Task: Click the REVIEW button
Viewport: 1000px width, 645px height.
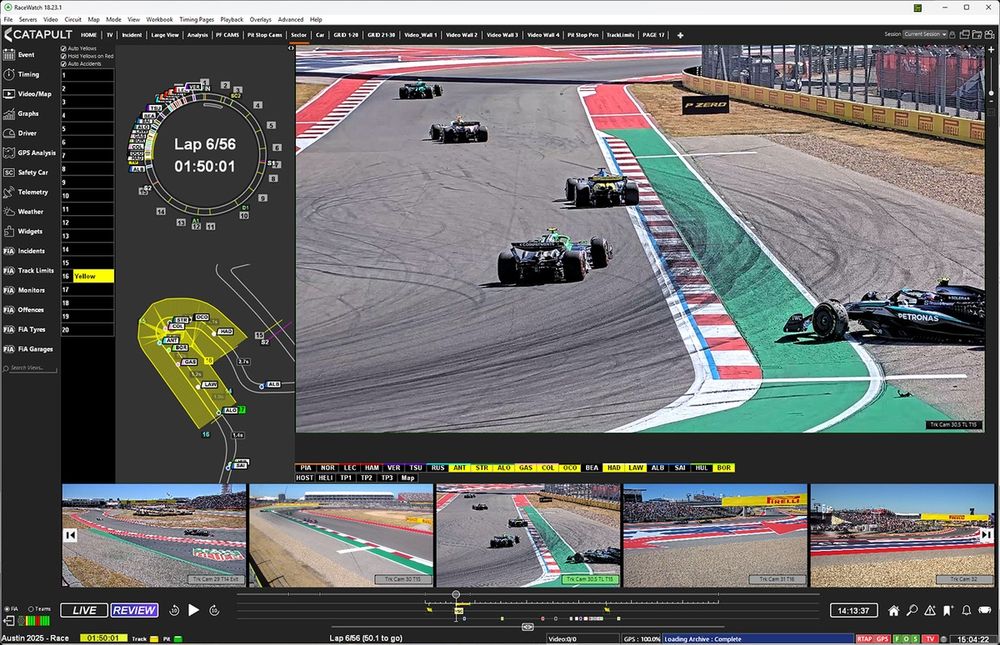Action: 134,610
